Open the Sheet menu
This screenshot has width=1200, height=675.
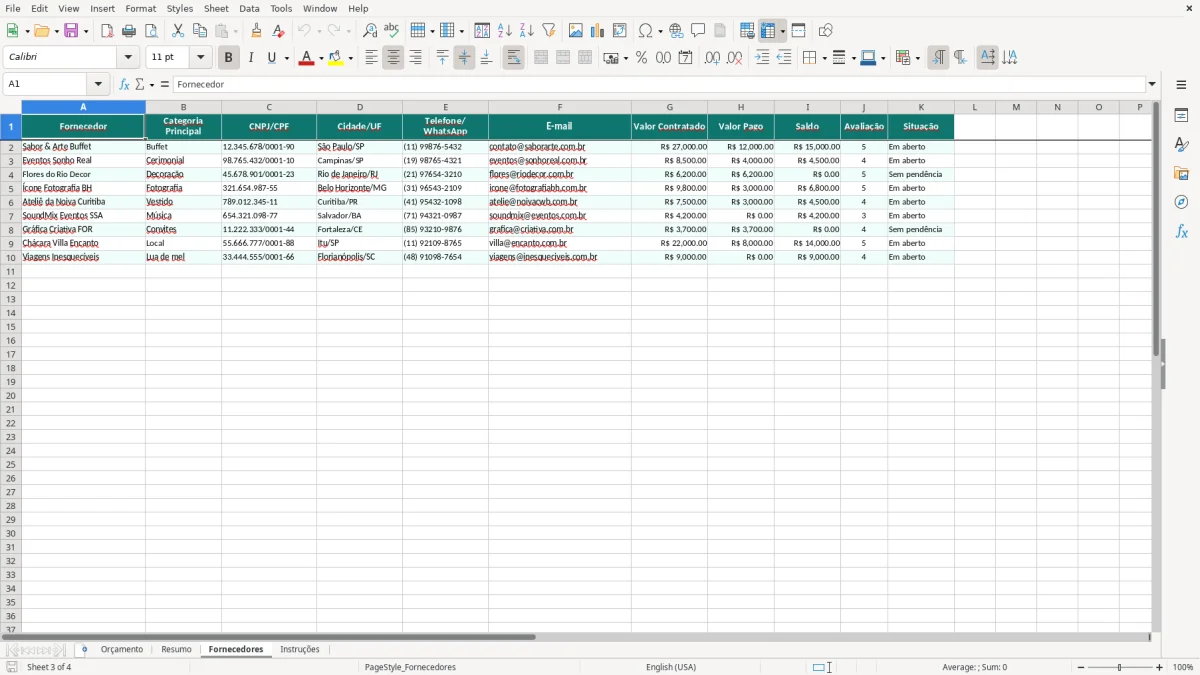pyautogui.click(x=216, y=8)
